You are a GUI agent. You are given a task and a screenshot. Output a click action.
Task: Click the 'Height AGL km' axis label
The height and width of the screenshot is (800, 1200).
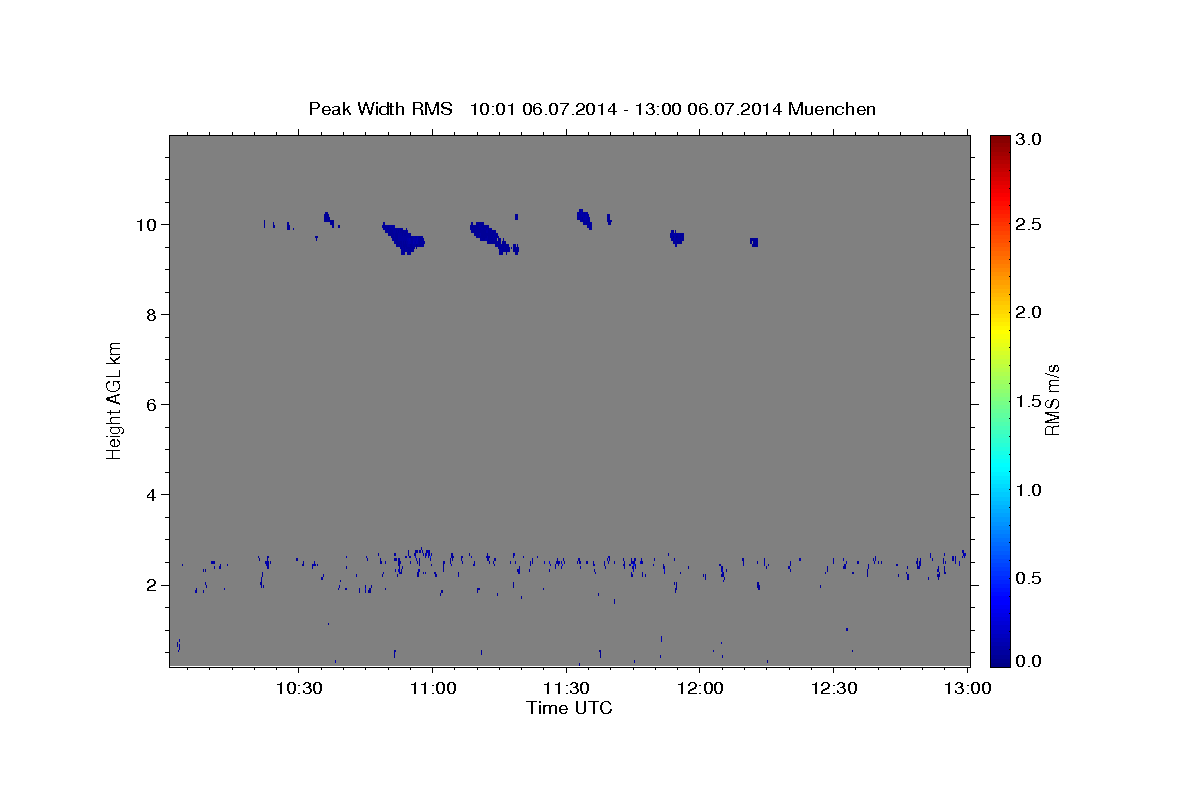114,399
